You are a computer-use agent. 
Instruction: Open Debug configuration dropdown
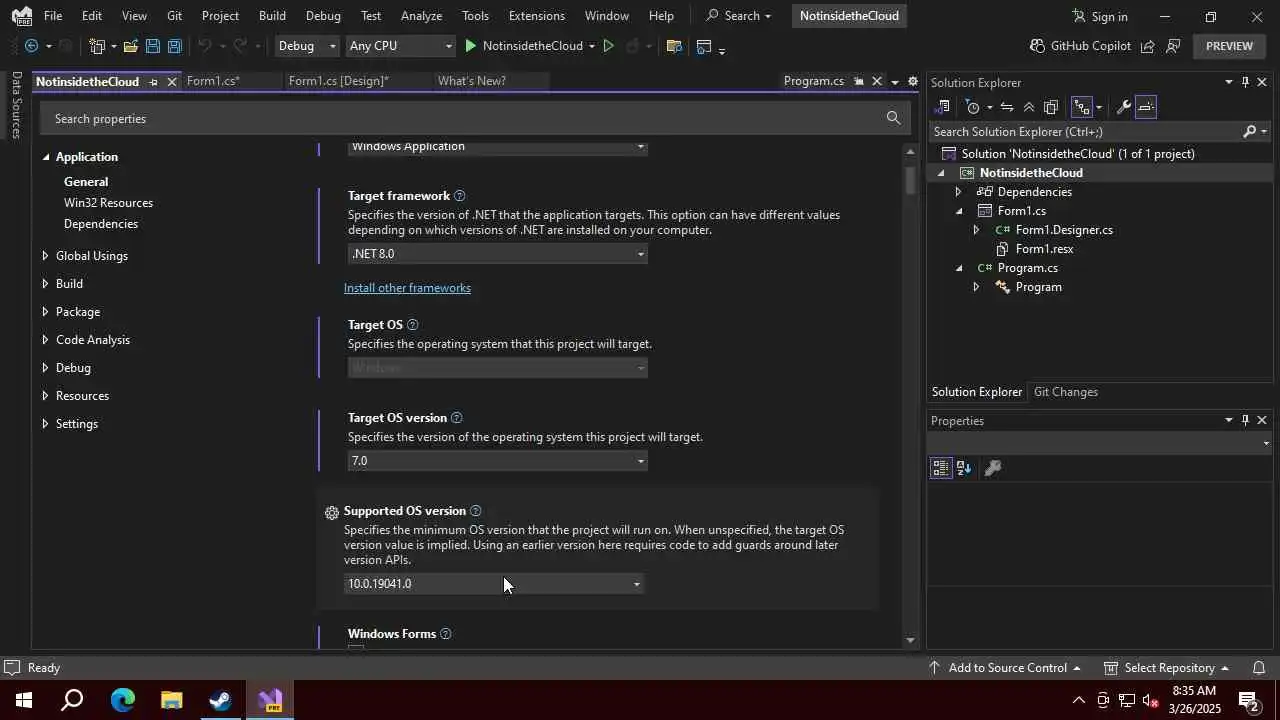[307, 46]
